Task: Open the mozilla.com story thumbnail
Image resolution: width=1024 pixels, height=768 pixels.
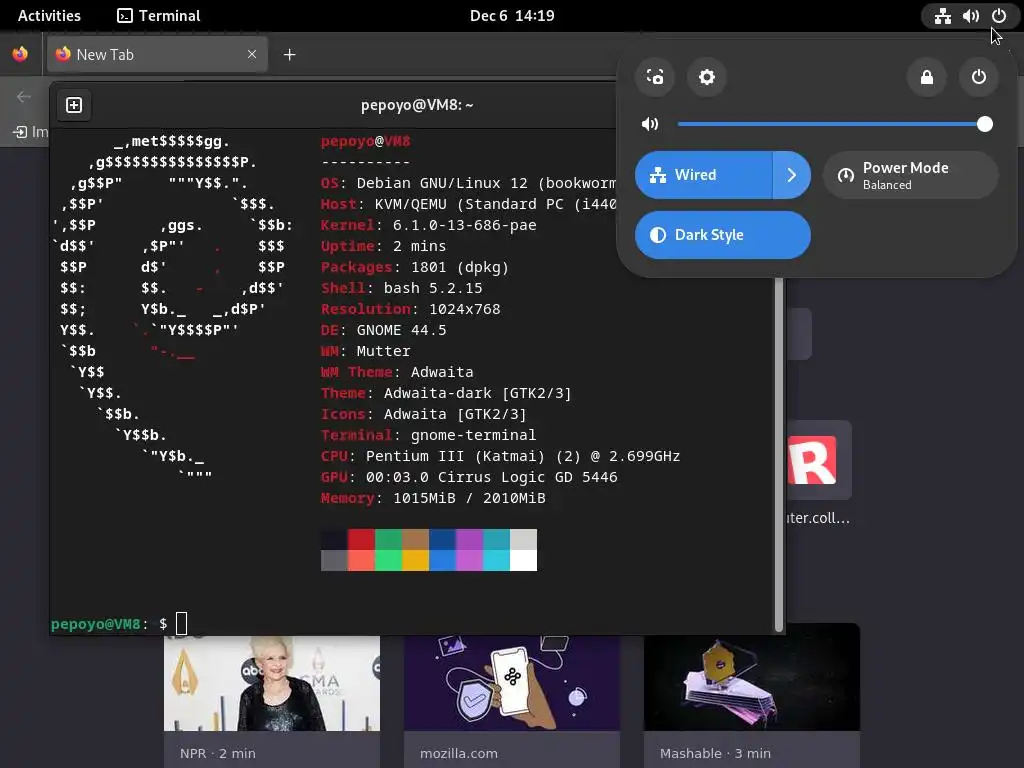Action: pos(512,683)
